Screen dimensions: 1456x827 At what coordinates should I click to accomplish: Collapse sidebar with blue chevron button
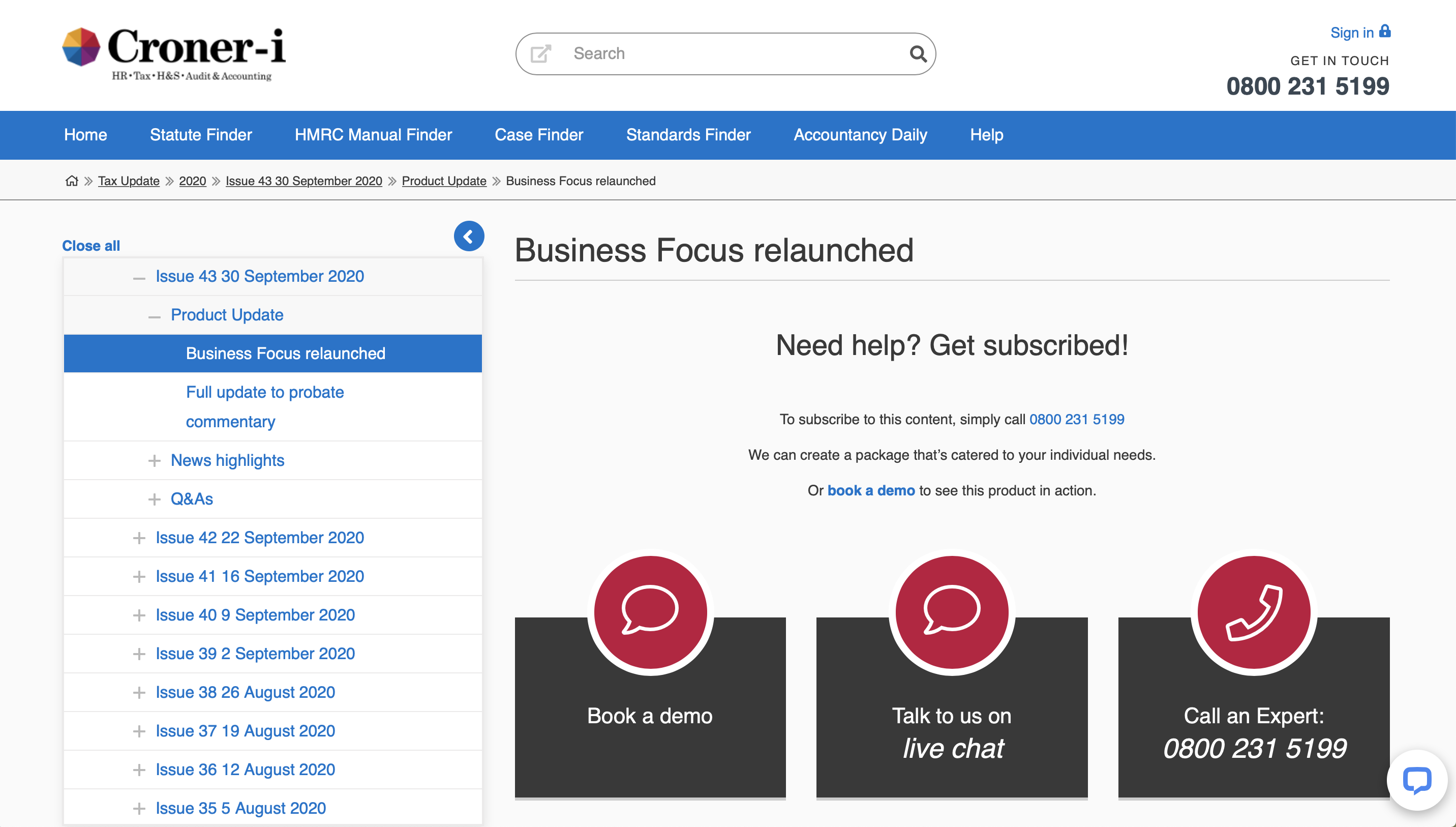tap(469, 237)
